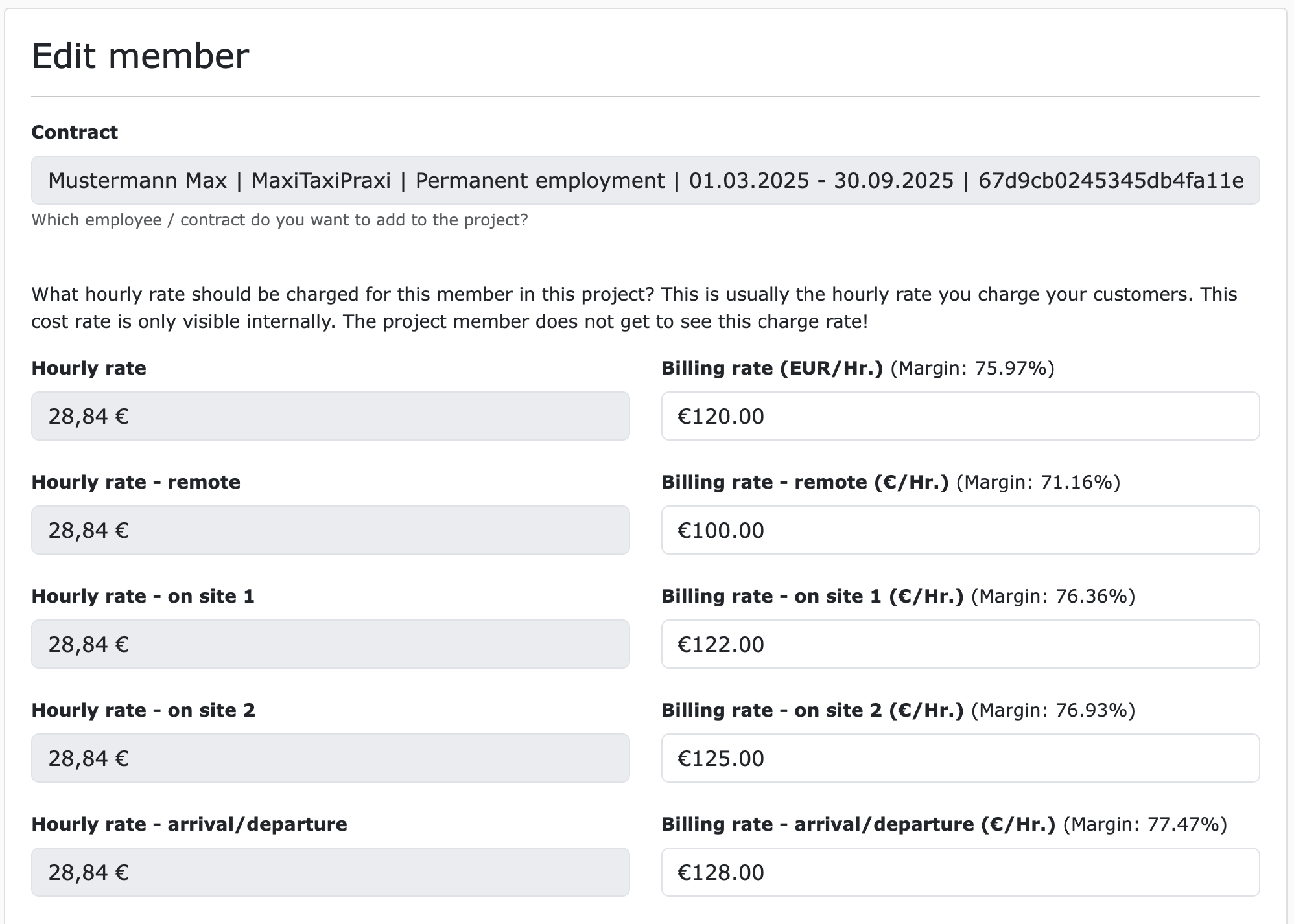Click the Contract selection field

645,180
